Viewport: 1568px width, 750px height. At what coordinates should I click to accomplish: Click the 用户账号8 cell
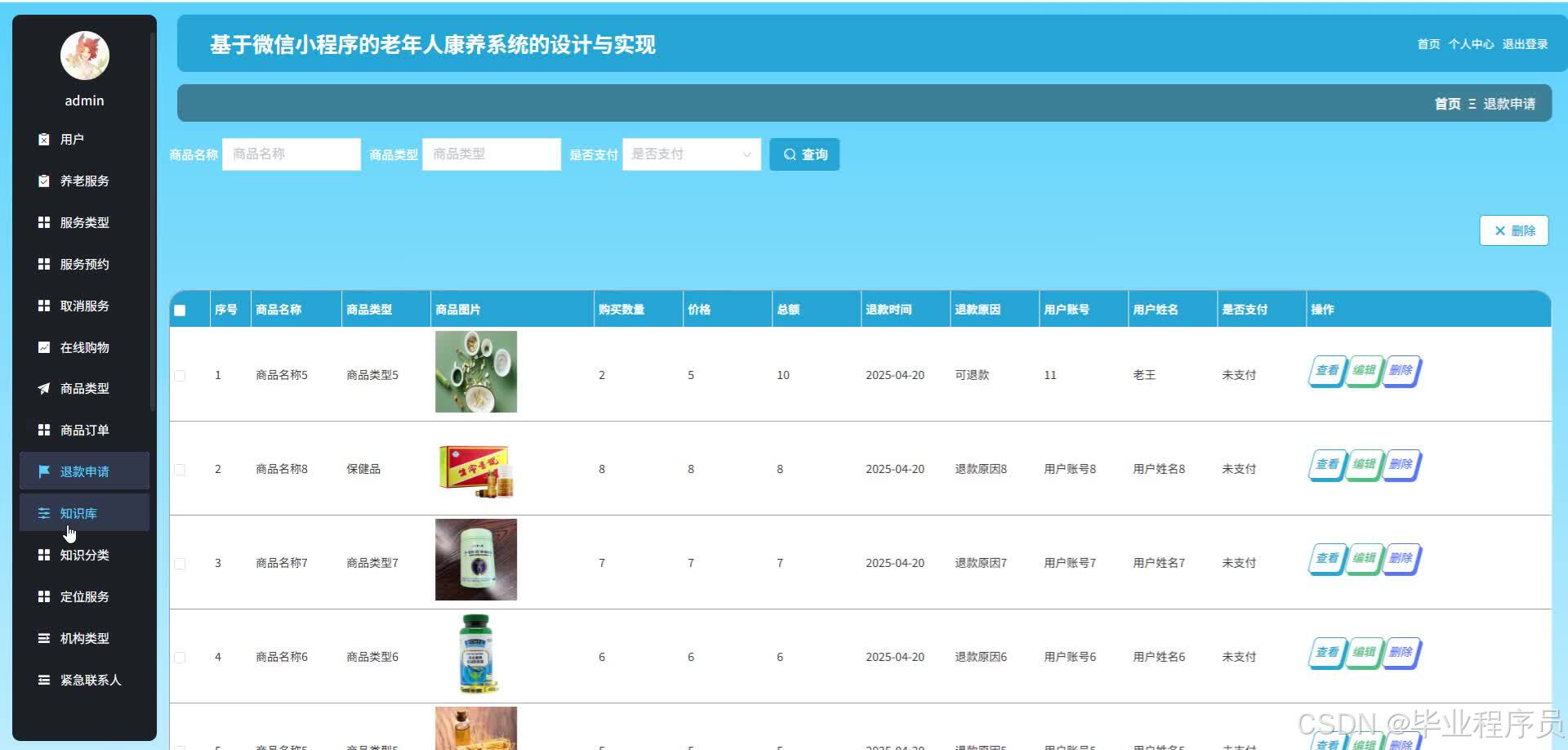point(1070,469)
